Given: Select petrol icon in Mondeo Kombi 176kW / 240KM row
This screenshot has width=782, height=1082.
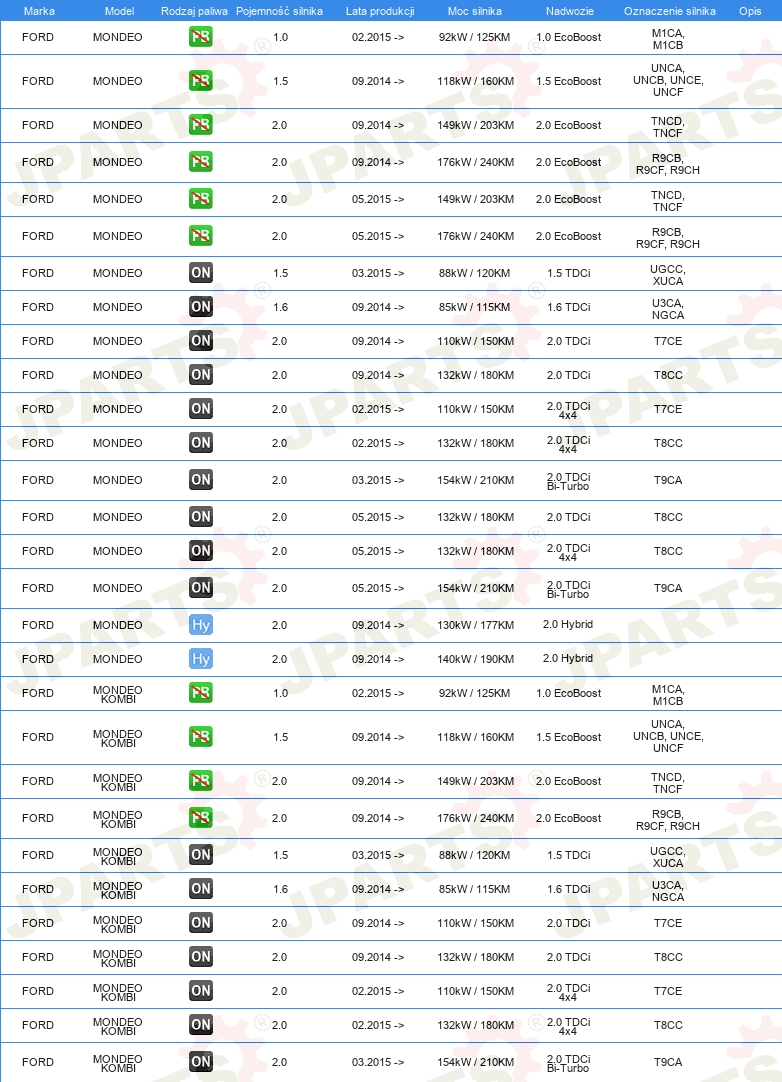Looking at the screenshot, I should point(201,818).
